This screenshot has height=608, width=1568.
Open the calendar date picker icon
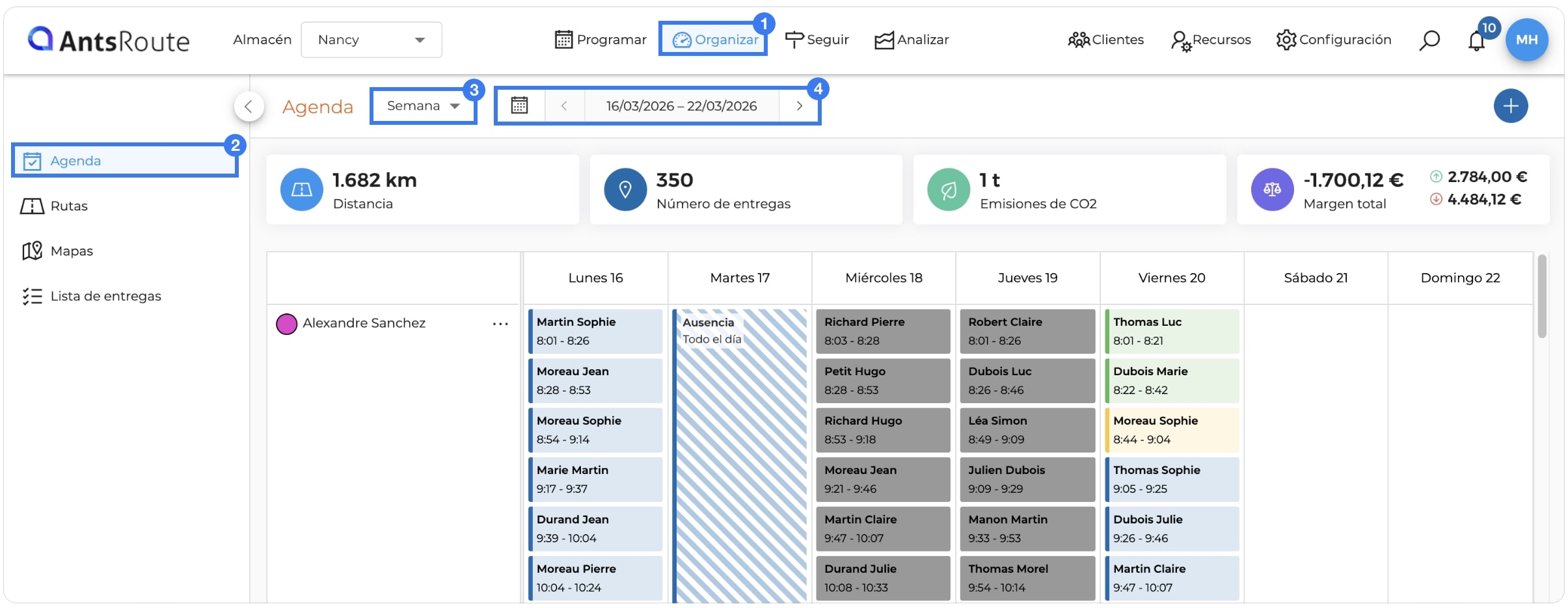(x=519, y=105)
